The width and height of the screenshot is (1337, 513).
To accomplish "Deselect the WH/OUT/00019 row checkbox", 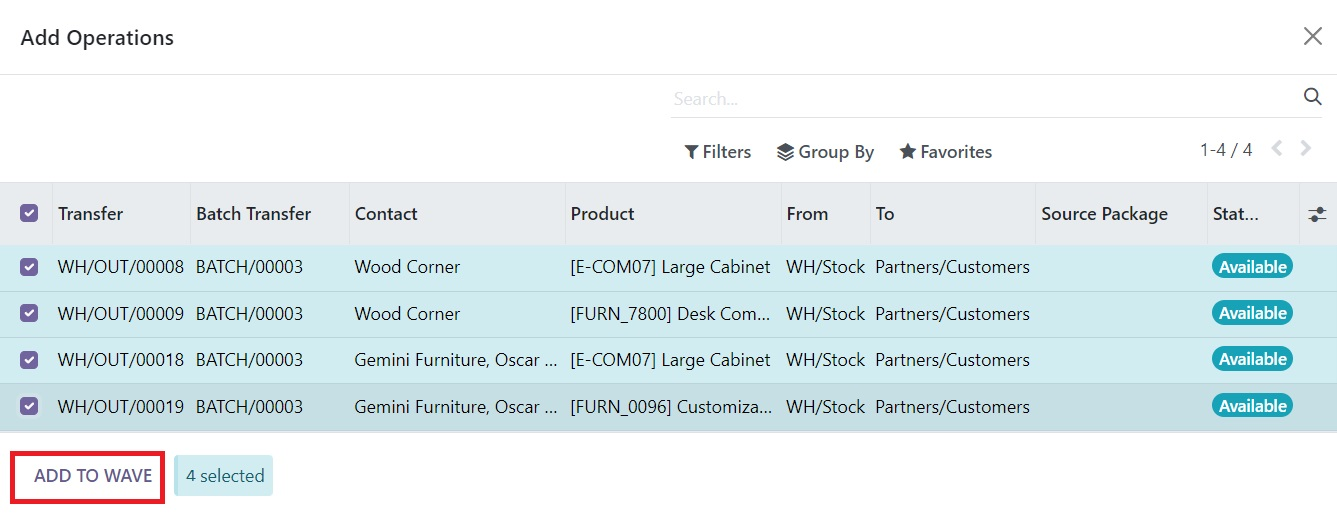I will pyautogui.click(x=29, y=406).
